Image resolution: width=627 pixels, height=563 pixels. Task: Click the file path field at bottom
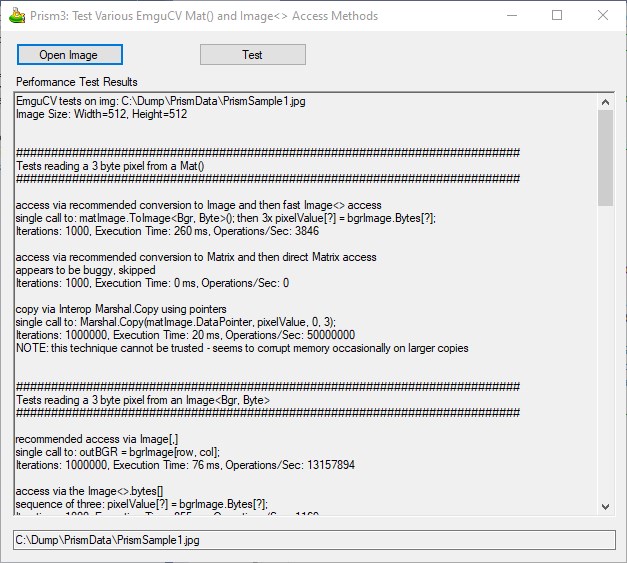[314, 540]
